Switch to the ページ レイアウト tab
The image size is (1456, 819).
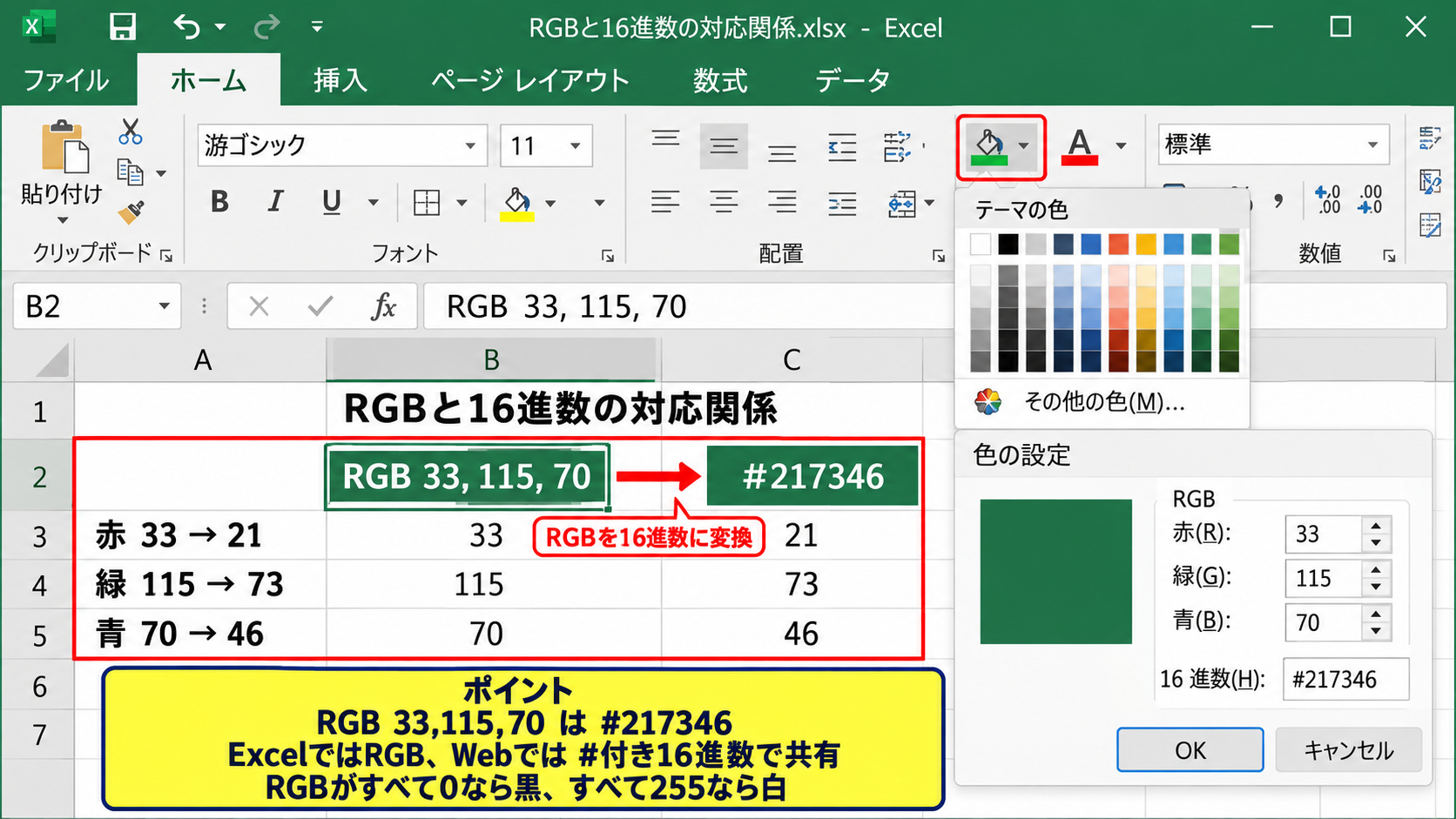(530, 80)
